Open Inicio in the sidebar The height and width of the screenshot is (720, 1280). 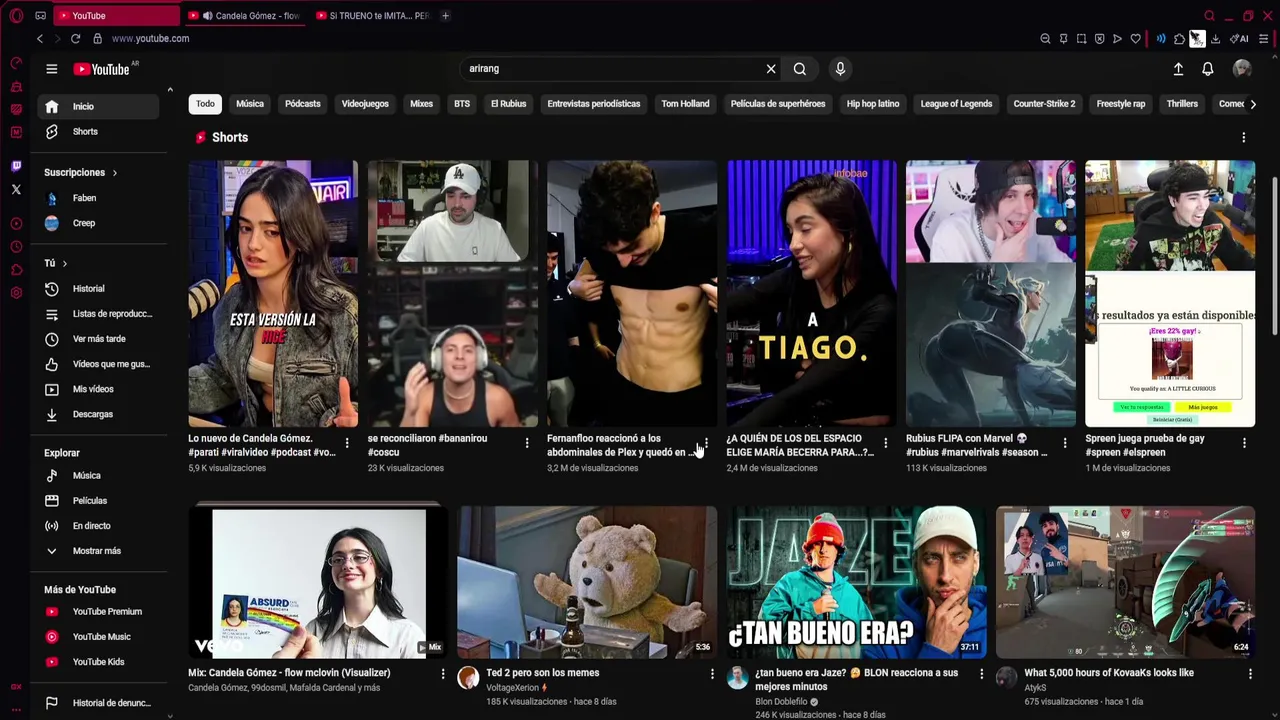click(99, 106)
